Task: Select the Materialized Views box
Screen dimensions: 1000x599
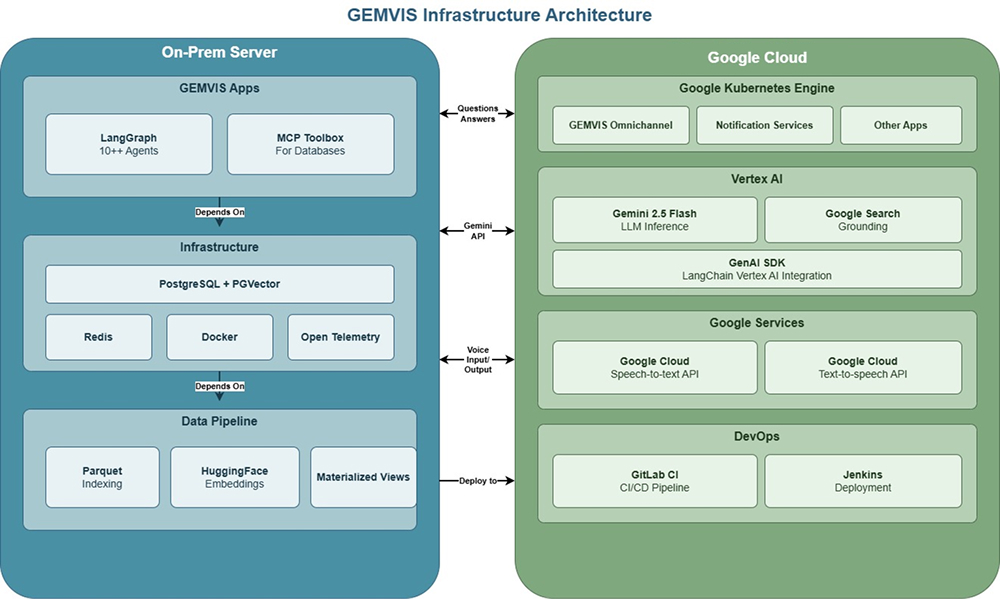Action: 364,477
